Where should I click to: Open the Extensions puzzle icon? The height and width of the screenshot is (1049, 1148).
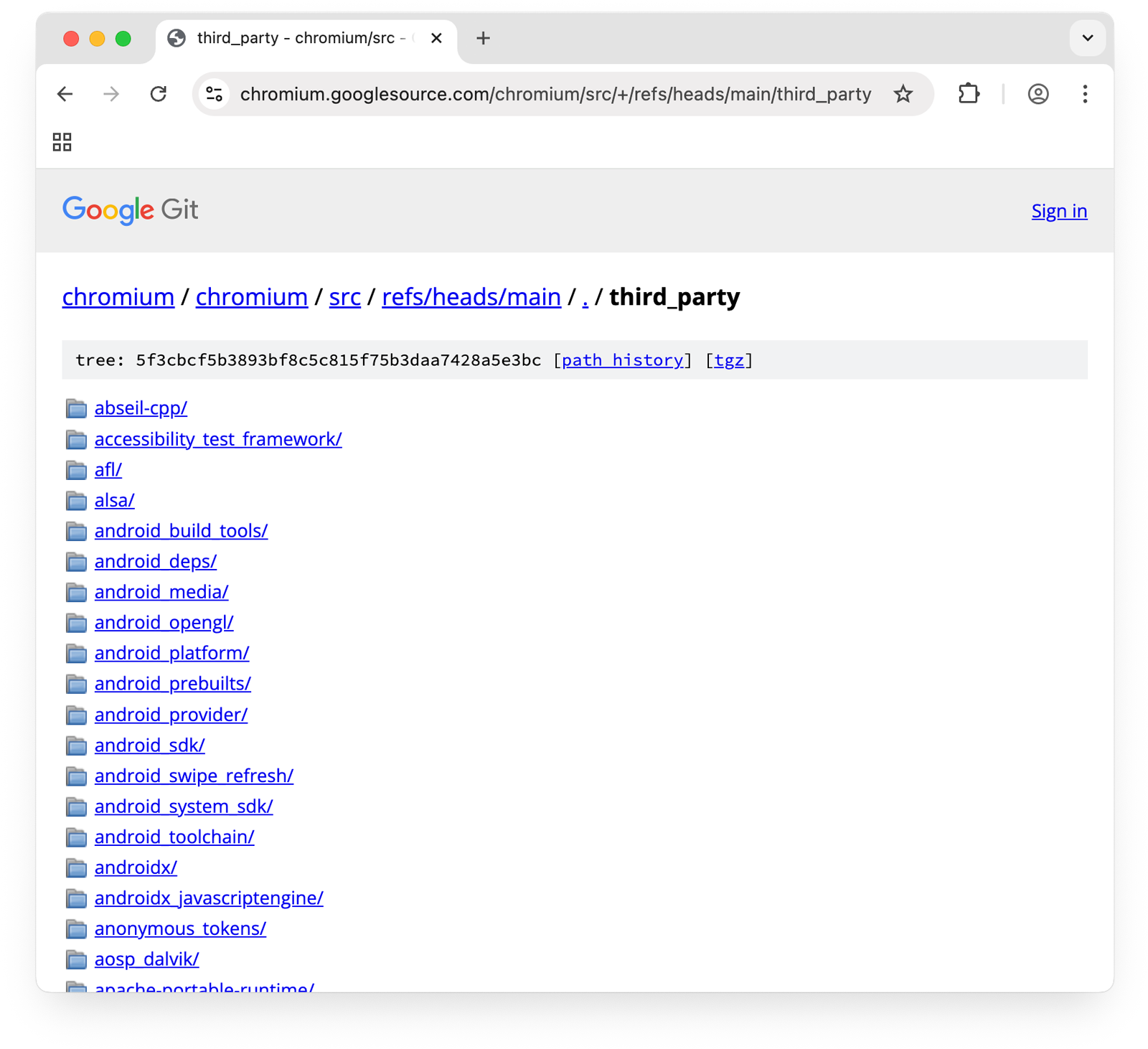tap(969, 94)
